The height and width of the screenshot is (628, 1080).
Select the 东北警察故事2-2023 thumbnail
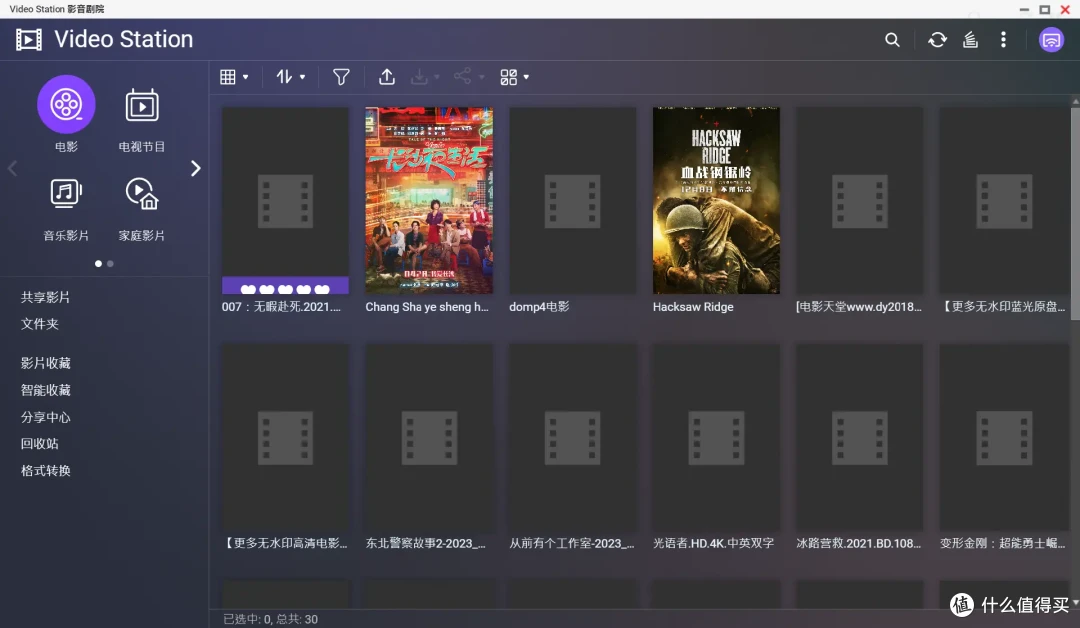pos(429,437)
